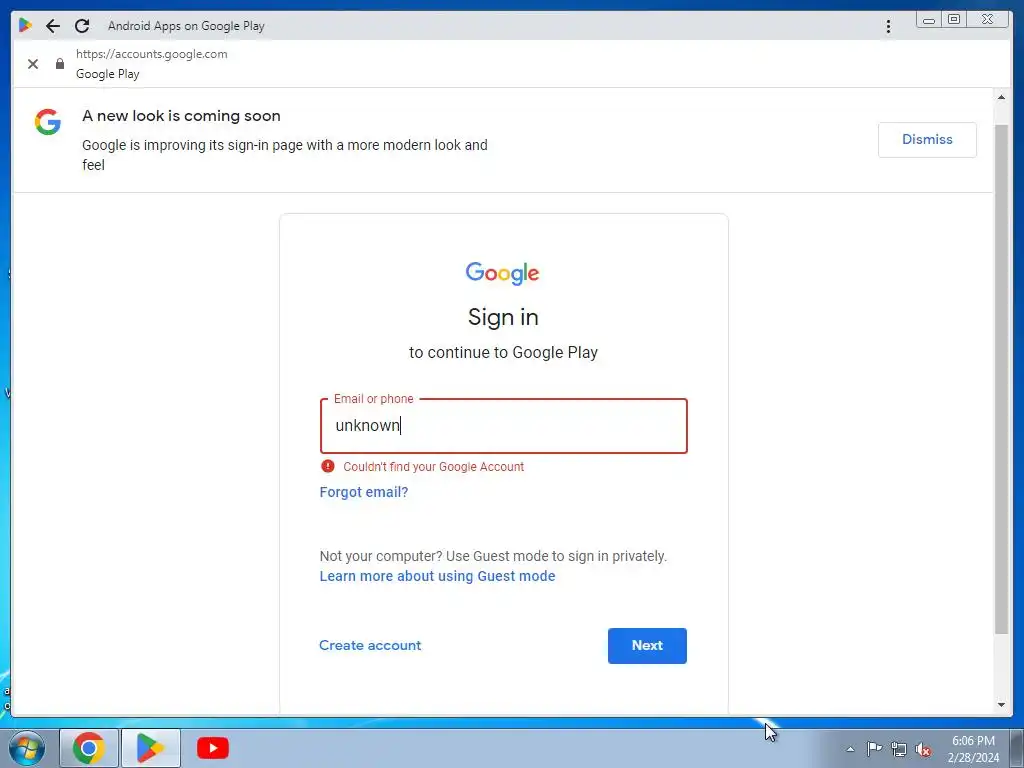1024x768 pixels.
Task: Show hidden system tray icons
Action: pos(850,749)
